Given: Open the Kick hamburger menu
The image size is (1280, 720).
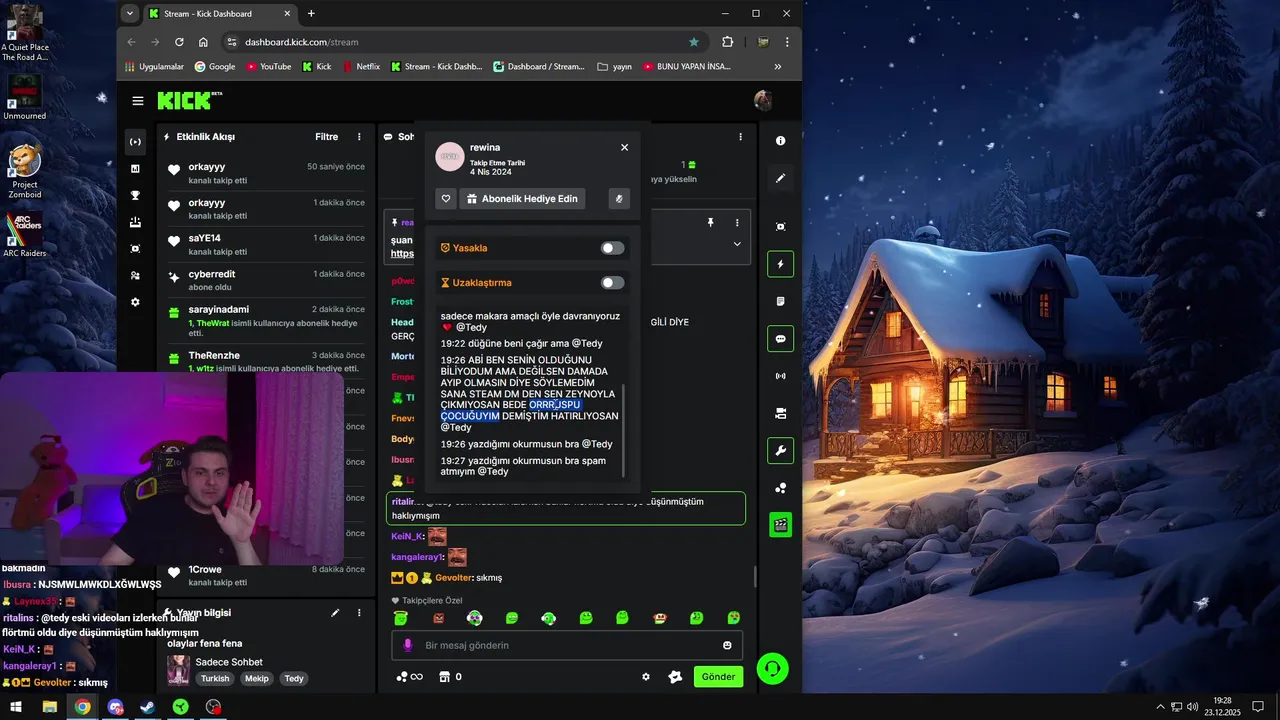Looking at the screenshot, I should click(138, 101).
